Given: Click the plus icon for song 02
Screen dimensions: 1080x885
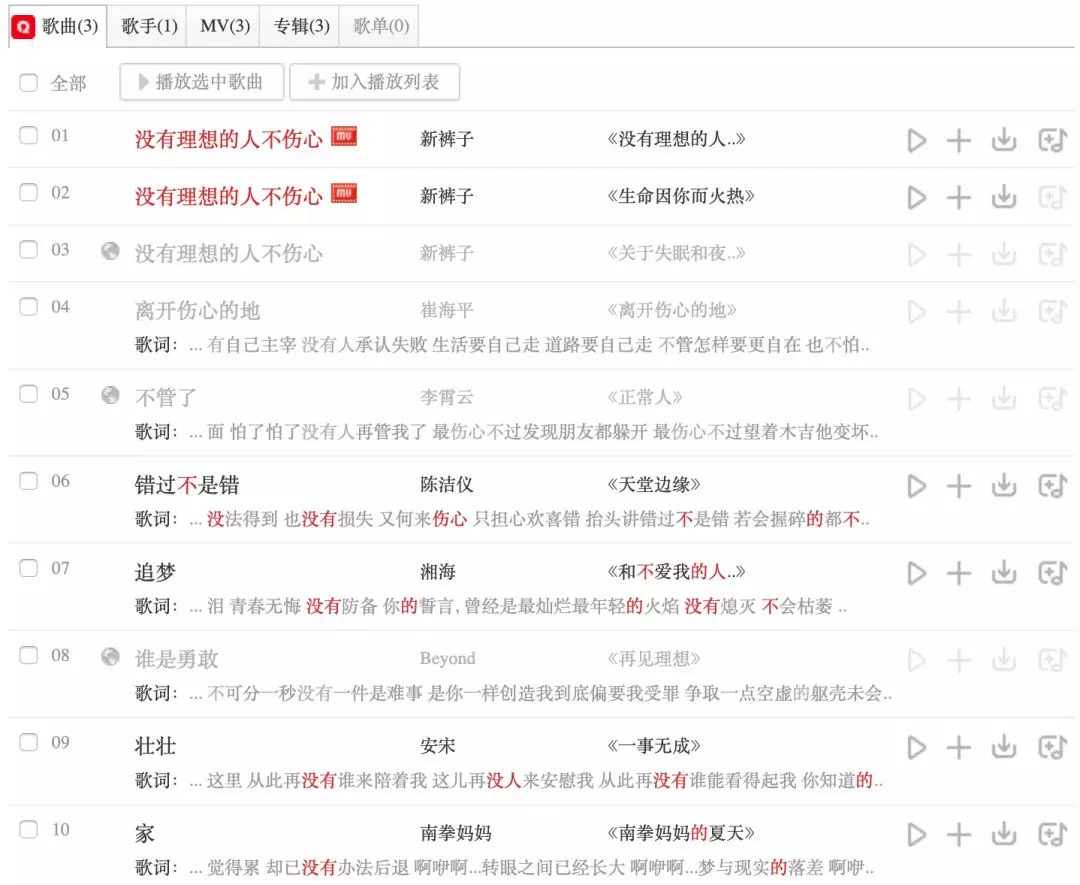Looking at the screenshot, I should point(959,198).
